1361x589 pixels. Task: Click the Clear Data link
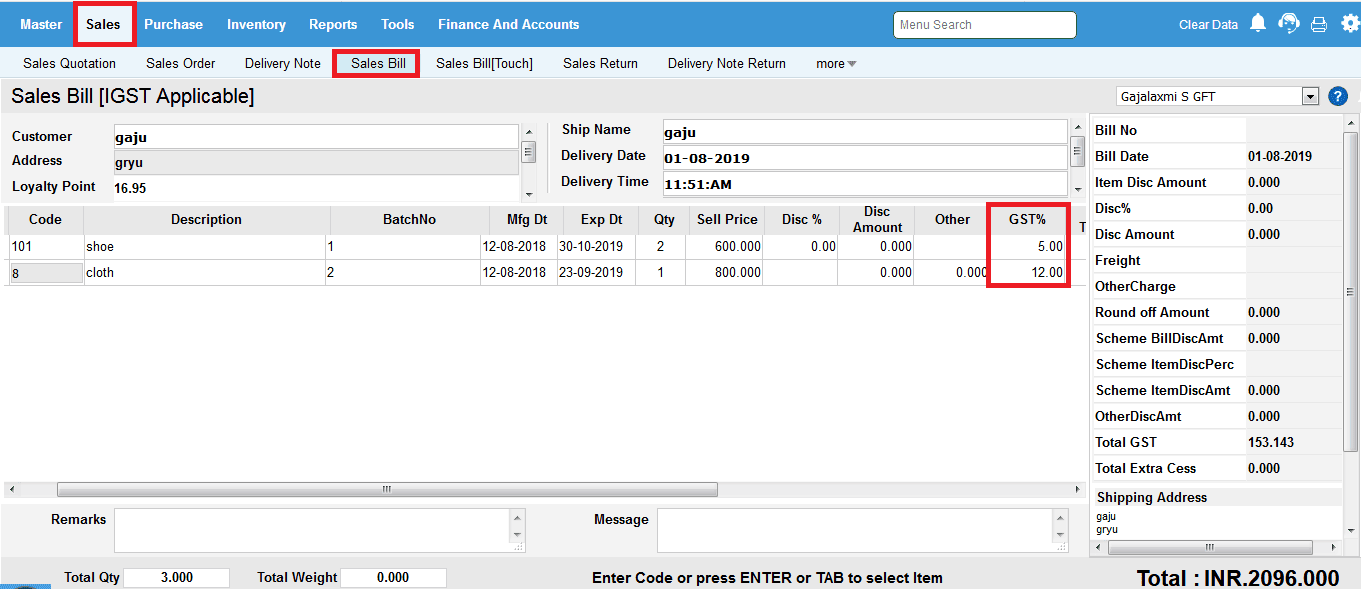pyautogui.click(x=1208, y=25)
